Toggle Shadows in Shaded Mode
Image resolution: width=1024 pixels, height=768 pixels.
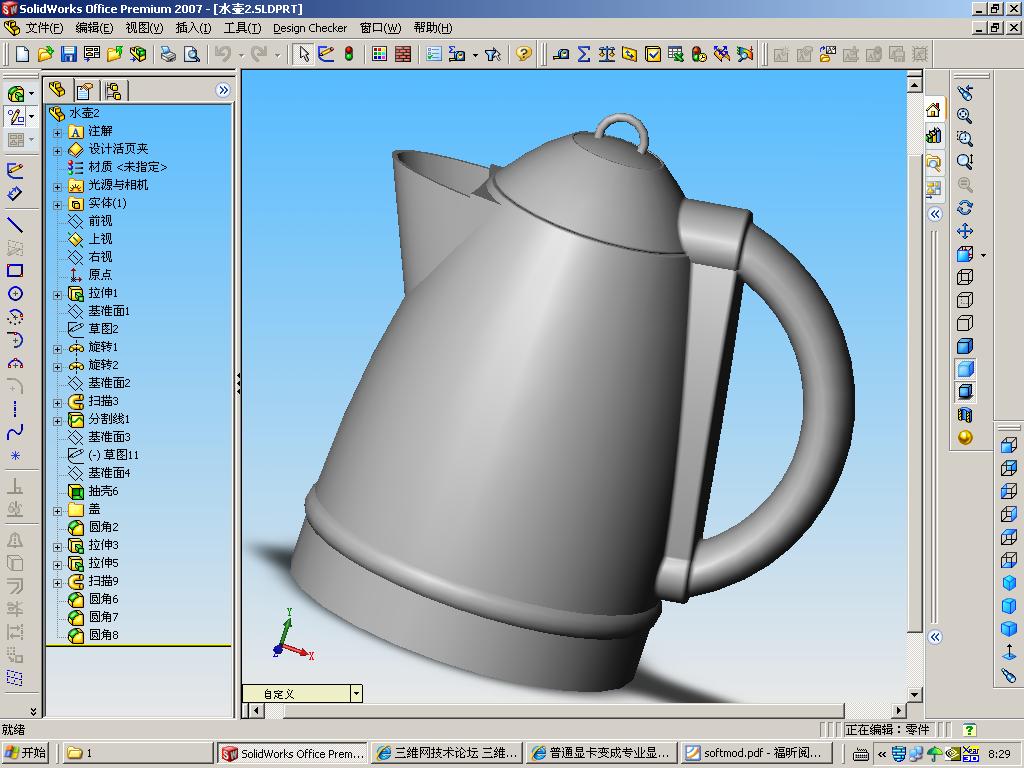click(965, 392)
